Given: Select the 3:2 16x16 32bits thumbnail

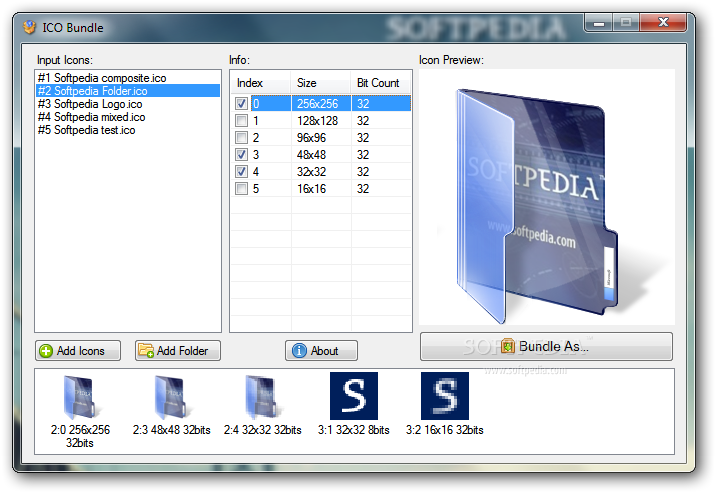Looking at the screenshot, I should pyautogui.click(x=445, y=404).
